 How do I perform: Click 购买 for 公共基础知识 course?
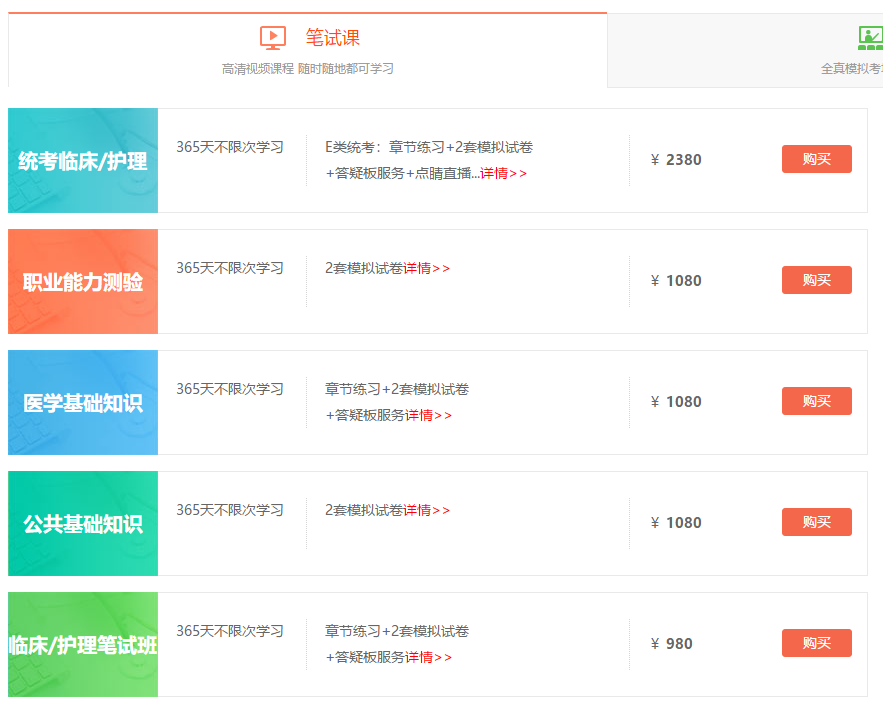click(816, 522)
